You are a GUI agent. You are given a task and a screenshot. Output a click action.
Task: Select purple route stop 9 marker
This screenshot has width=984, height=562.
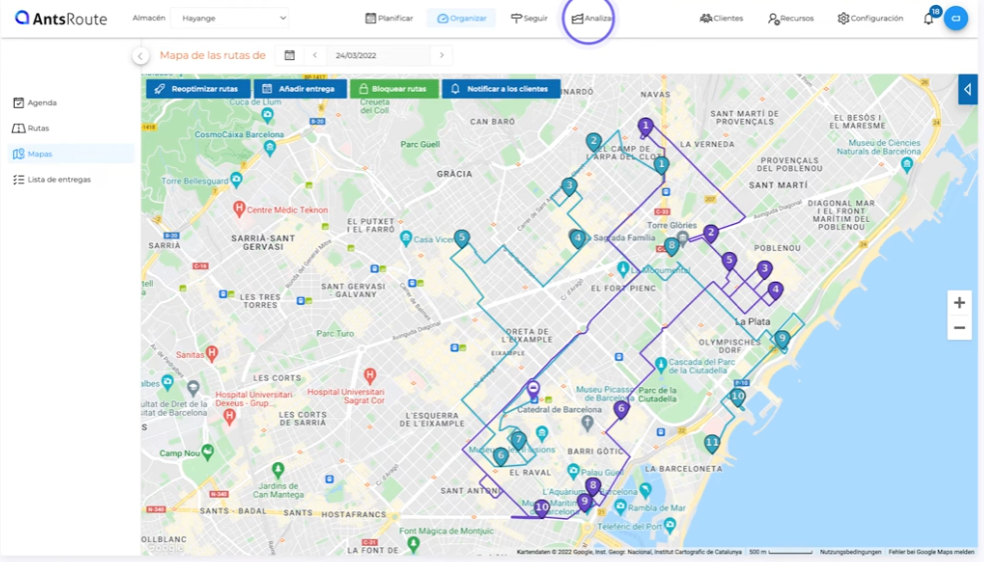coord(584,502)
